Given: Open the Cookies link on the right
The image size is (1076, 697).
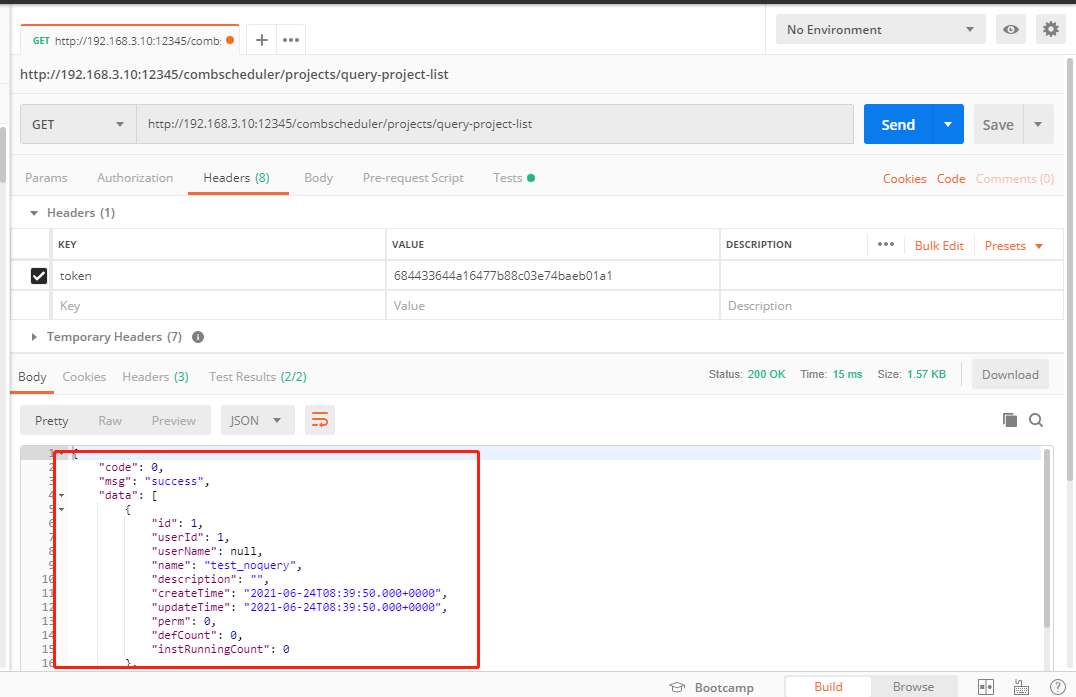Looking at the screenshot, I should pos(904,178).
